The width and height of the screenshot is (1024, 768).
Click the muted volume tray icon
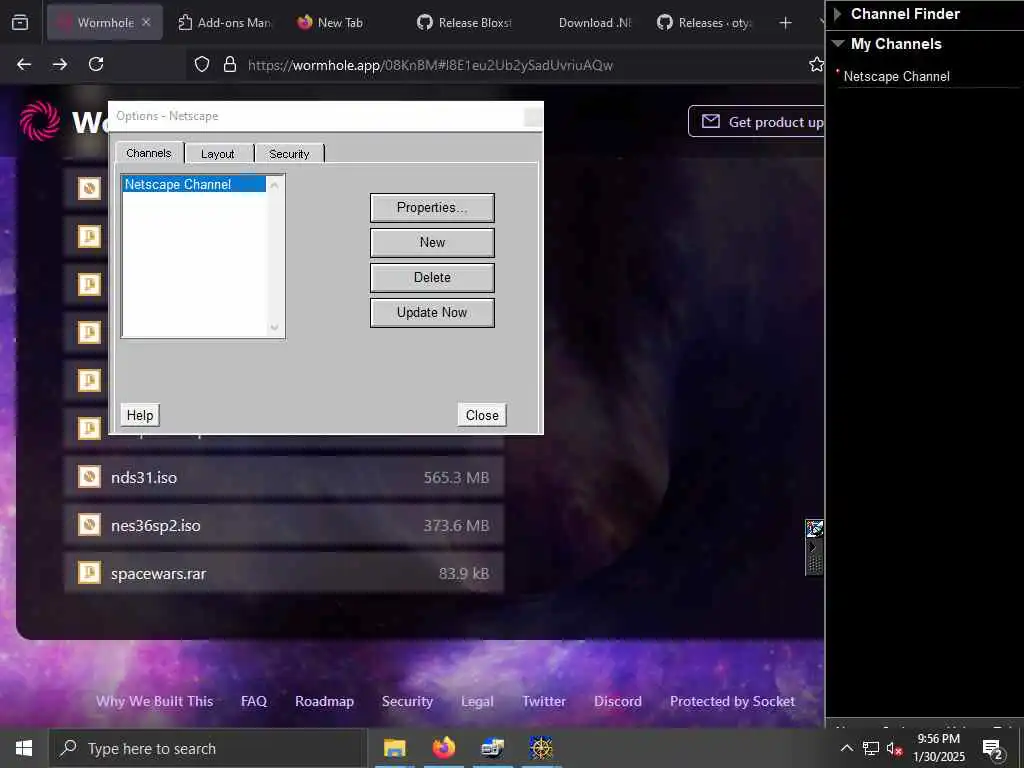click(x=894, y=748)
